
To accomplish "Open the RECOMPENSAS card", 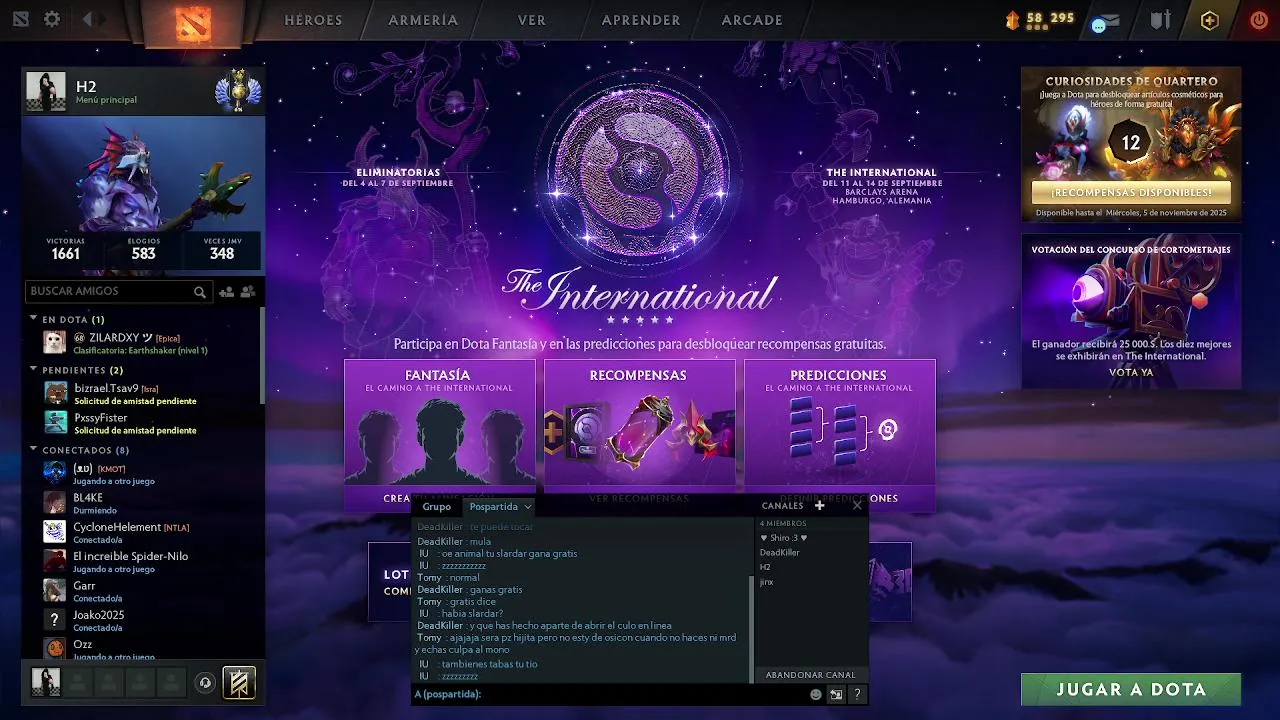I will tap(639, 435).
